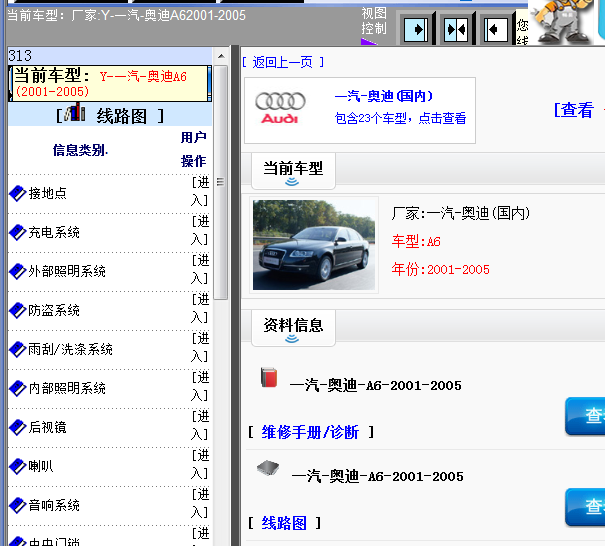Click the blue book icon next to 音响系统

point(17,505)
